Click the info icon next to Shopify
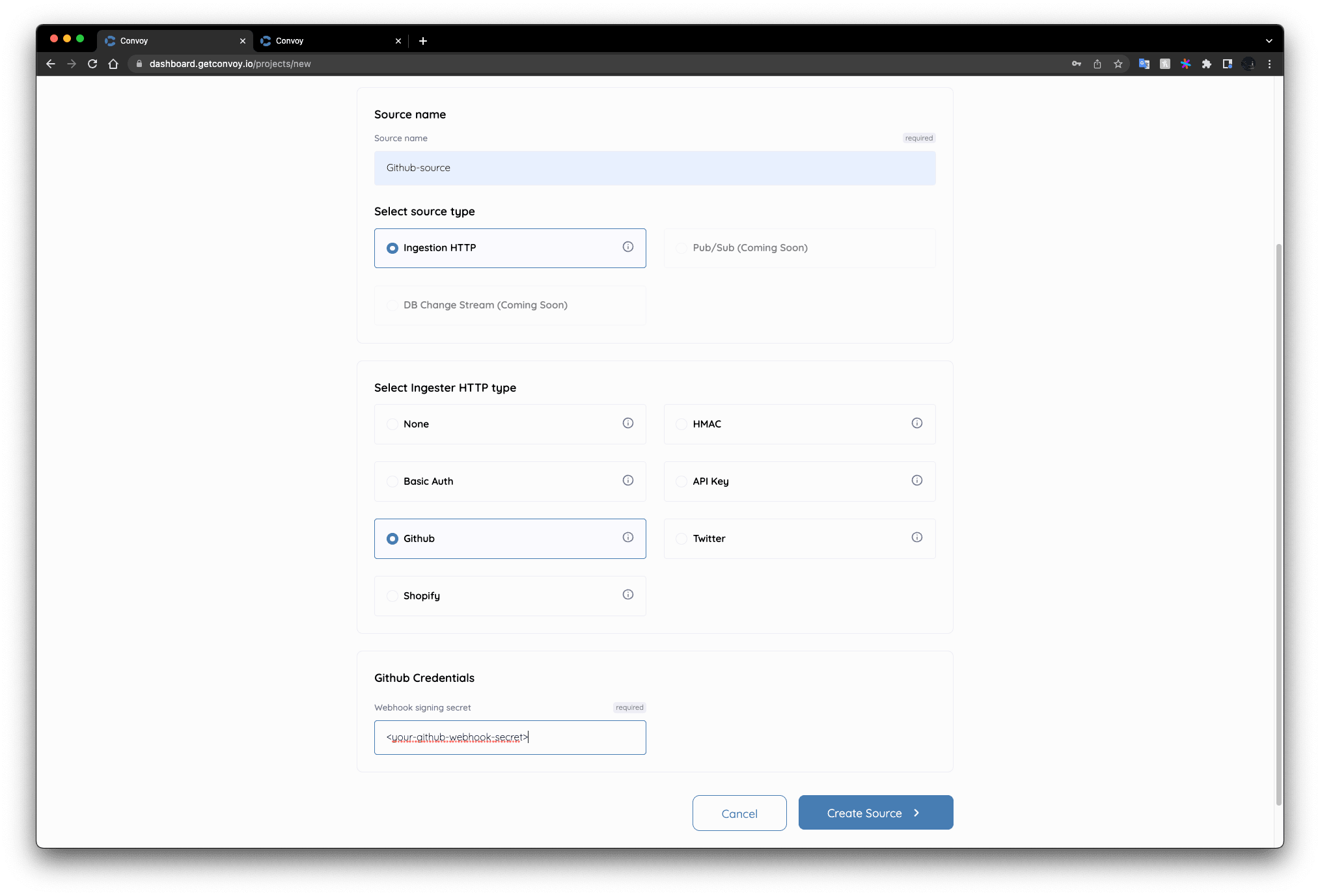 [627, 595]
